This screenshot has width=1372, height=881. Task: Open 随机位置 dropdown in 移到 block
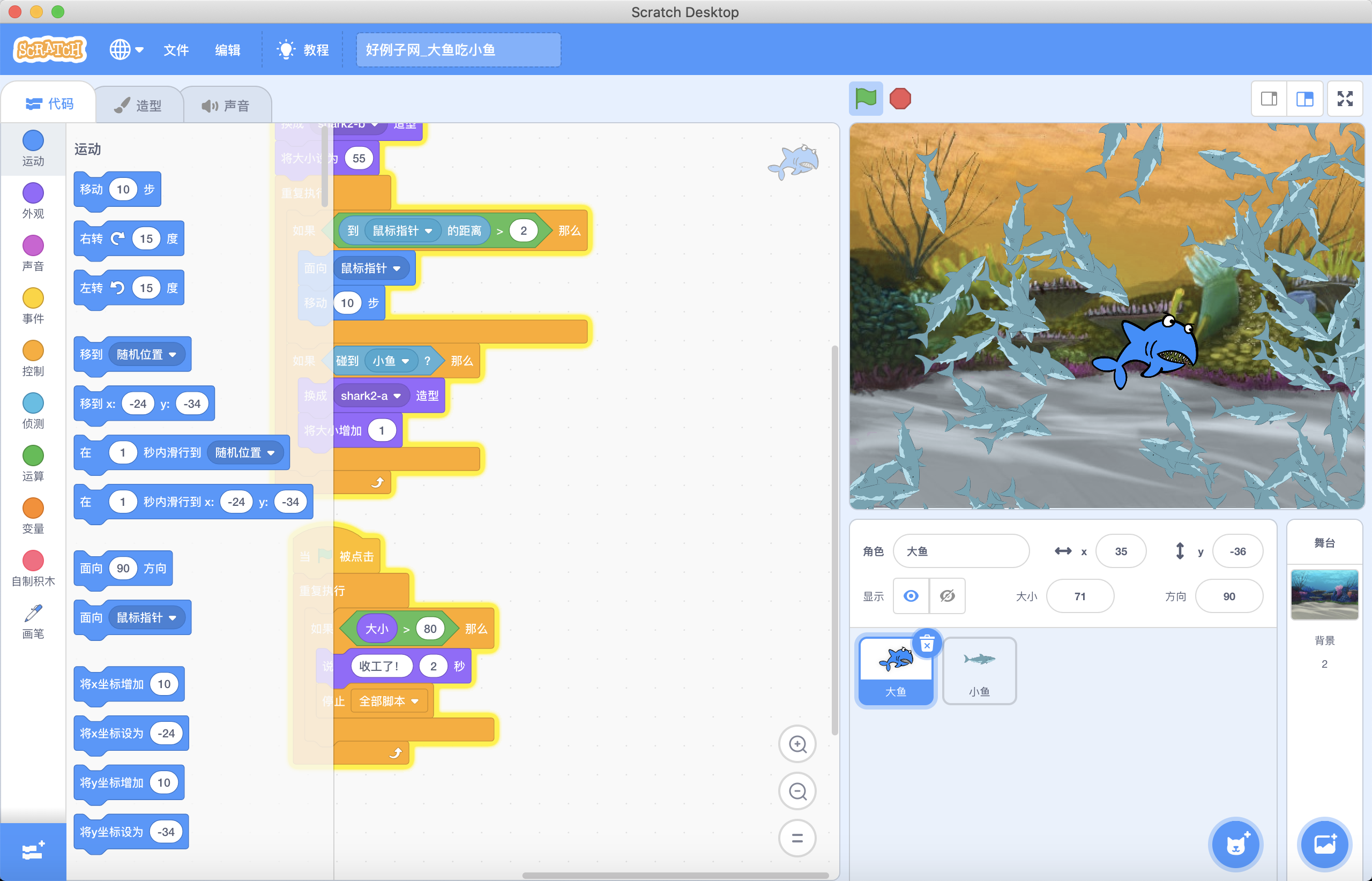(146, 355)
